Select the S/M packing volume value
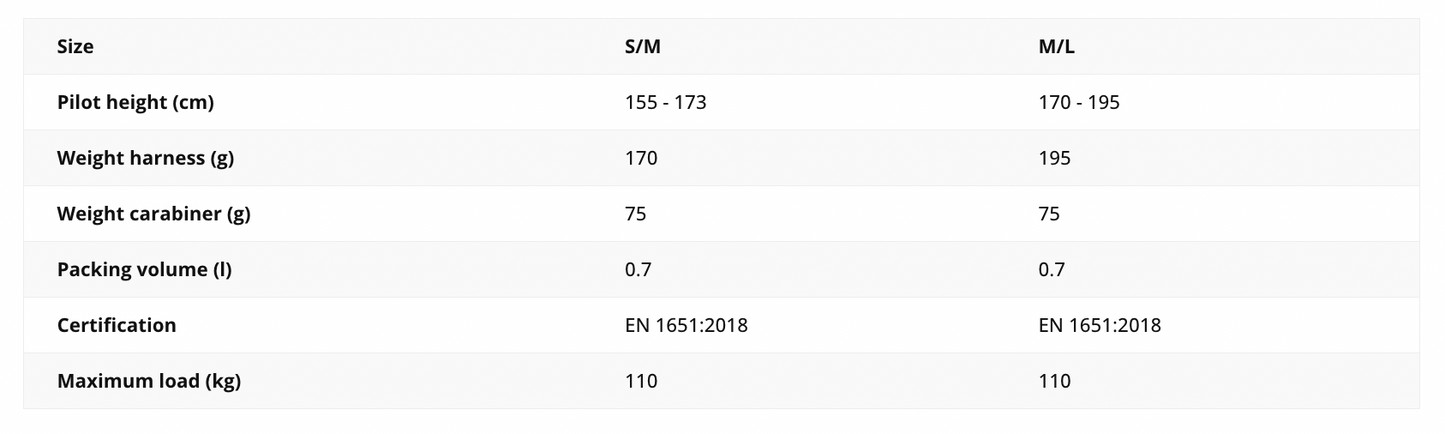The width and height of the screenshot is (1445, 434). 638,269
